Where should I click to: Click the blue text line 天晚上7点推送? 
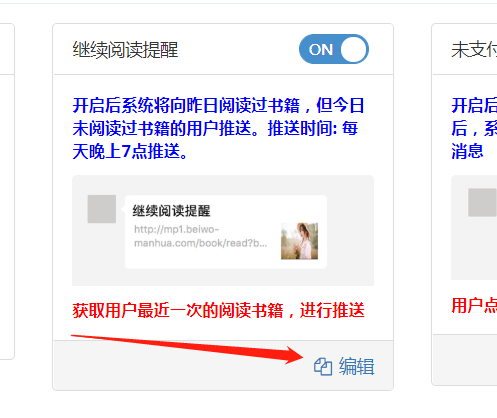pyautogui.click(x=130, y=152)
